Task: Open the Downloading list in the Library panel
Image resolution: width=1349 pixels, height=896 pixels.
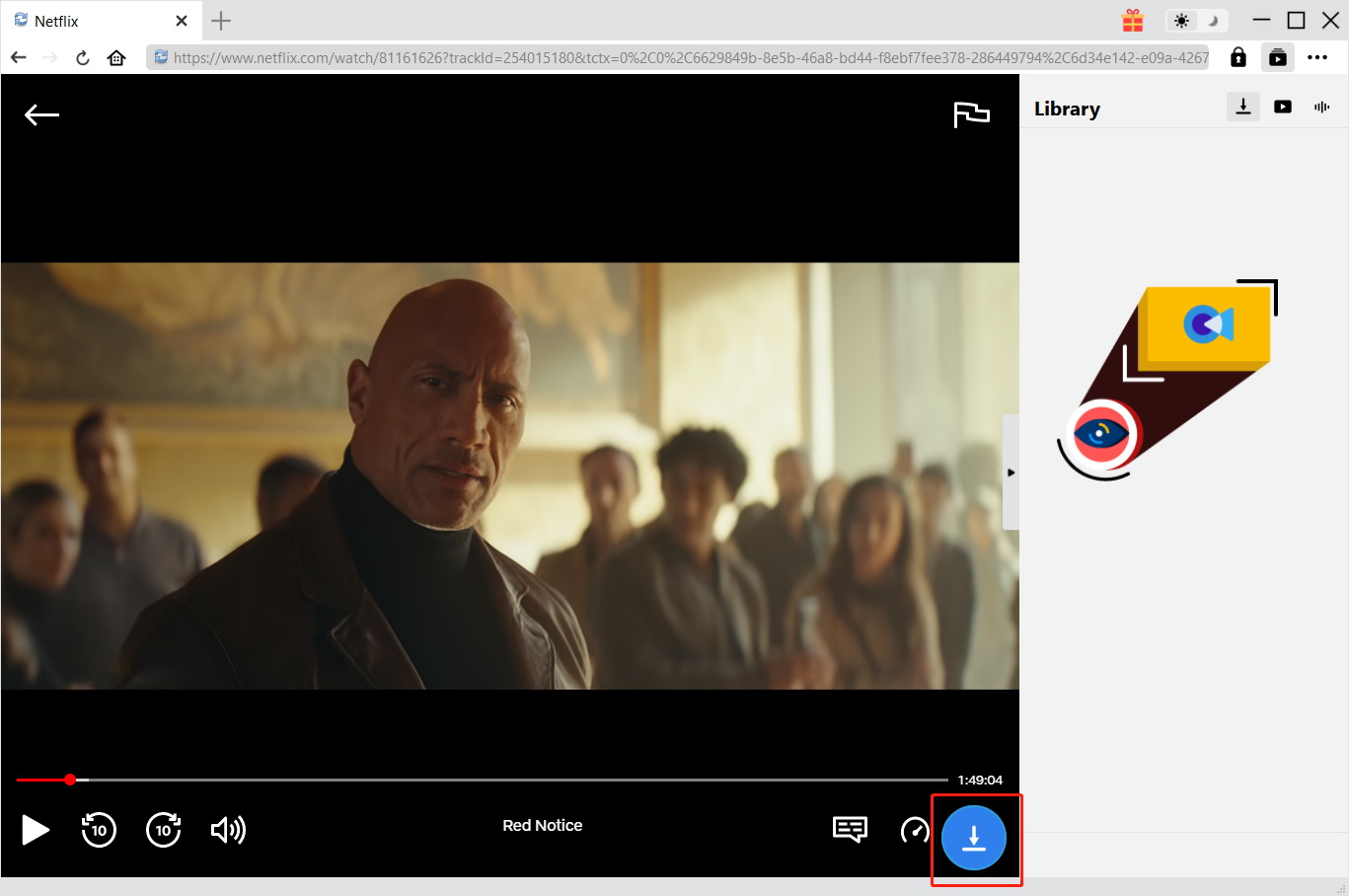Action: pyautogui.click(x=1242, y=107)
